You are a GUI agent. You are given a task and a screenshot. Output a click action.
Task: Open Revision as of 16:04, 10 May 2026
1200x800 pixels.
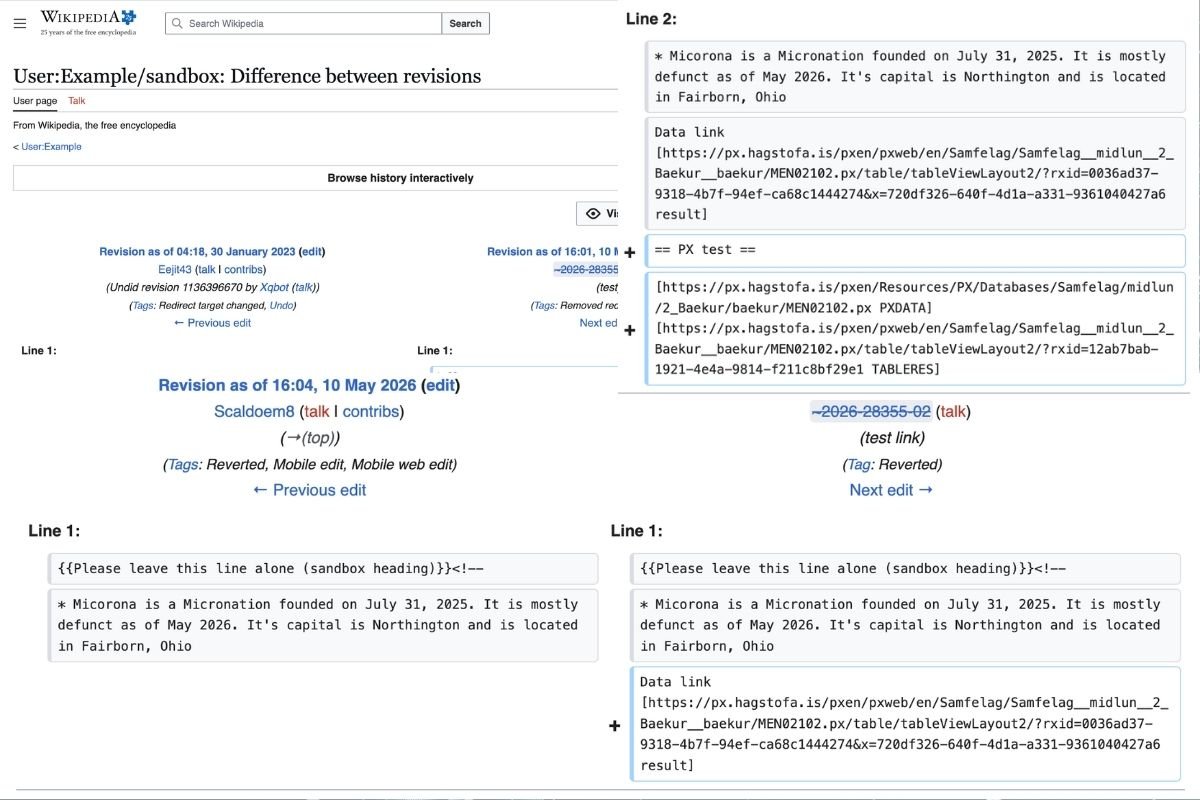287,385
